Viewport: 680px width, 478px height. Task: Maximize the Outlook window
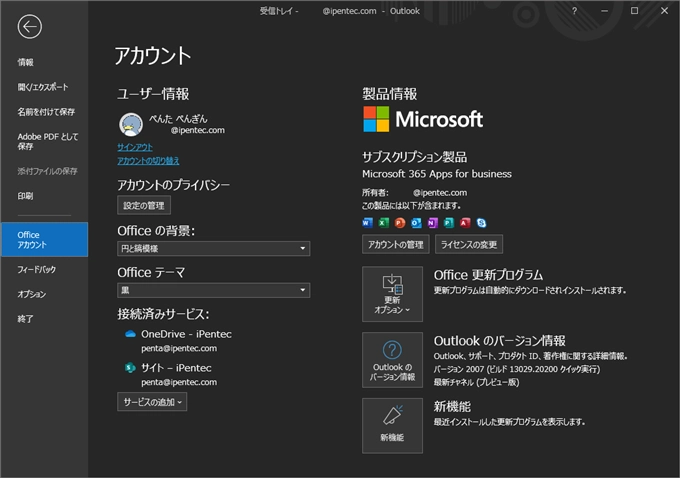coord(634,11)
